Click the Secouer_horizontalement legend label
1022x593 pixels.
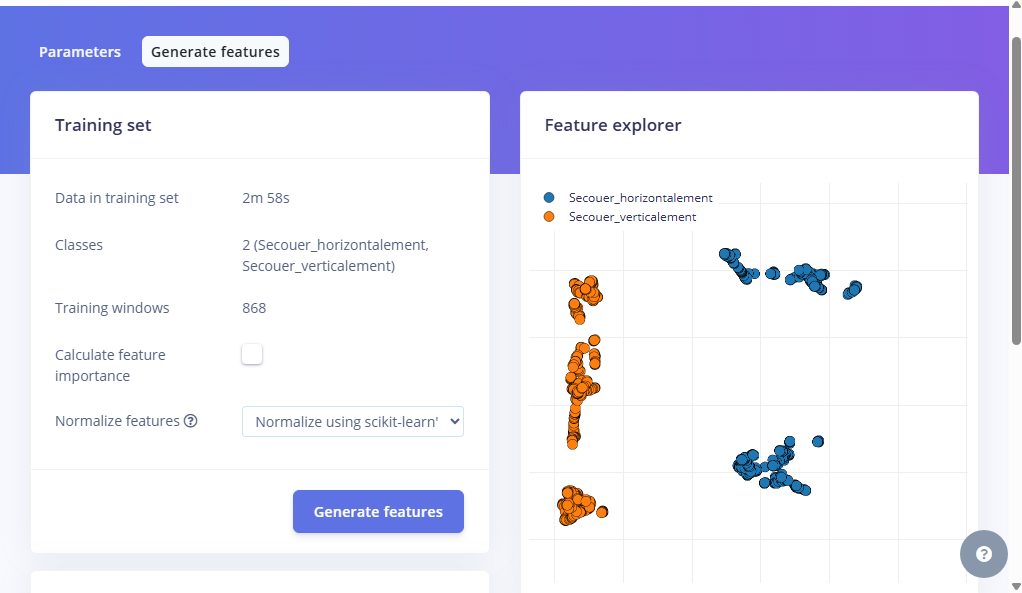coord(640,198)
